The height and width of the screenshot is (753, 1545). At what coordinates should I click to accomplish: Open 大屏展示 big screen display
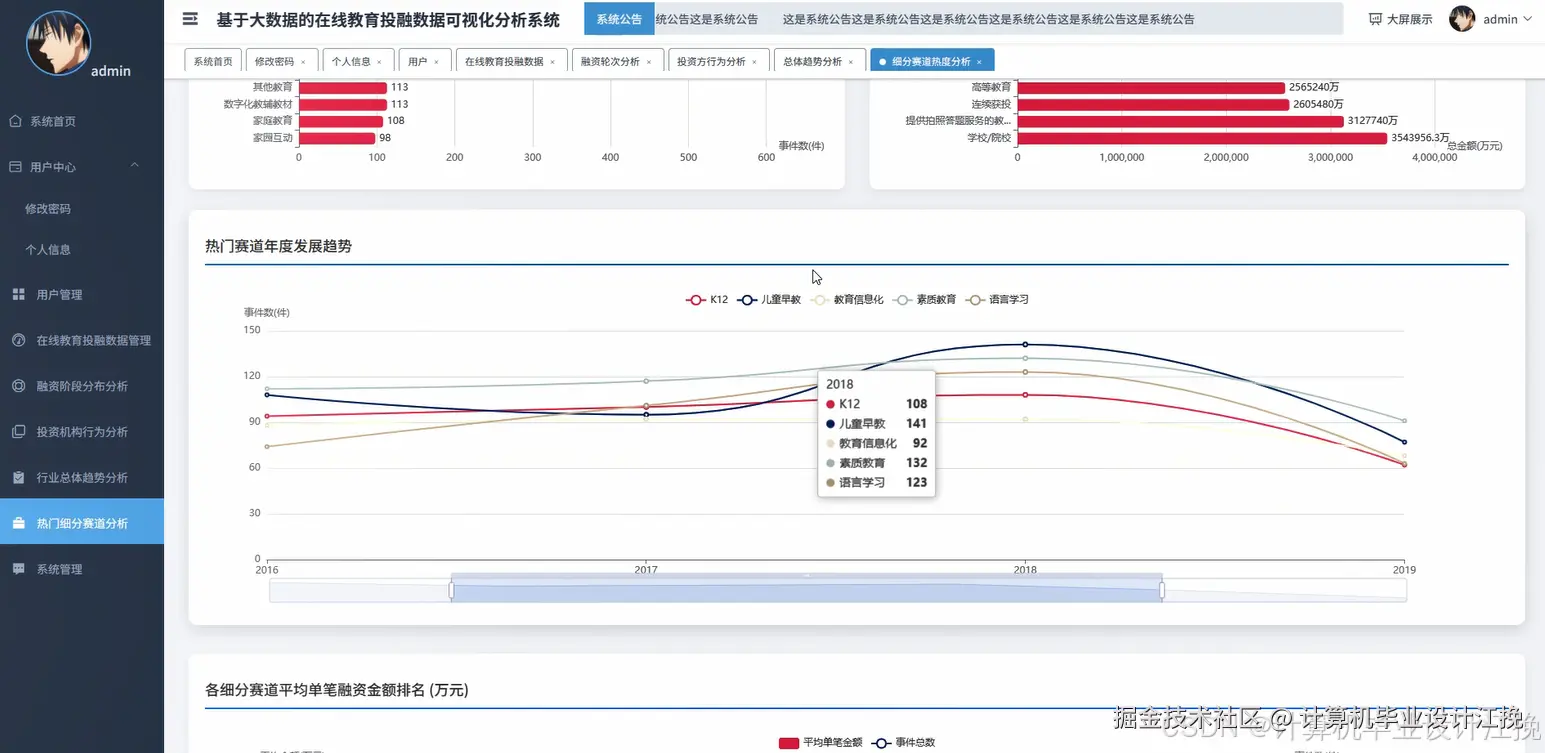(x=1400, y=19)
